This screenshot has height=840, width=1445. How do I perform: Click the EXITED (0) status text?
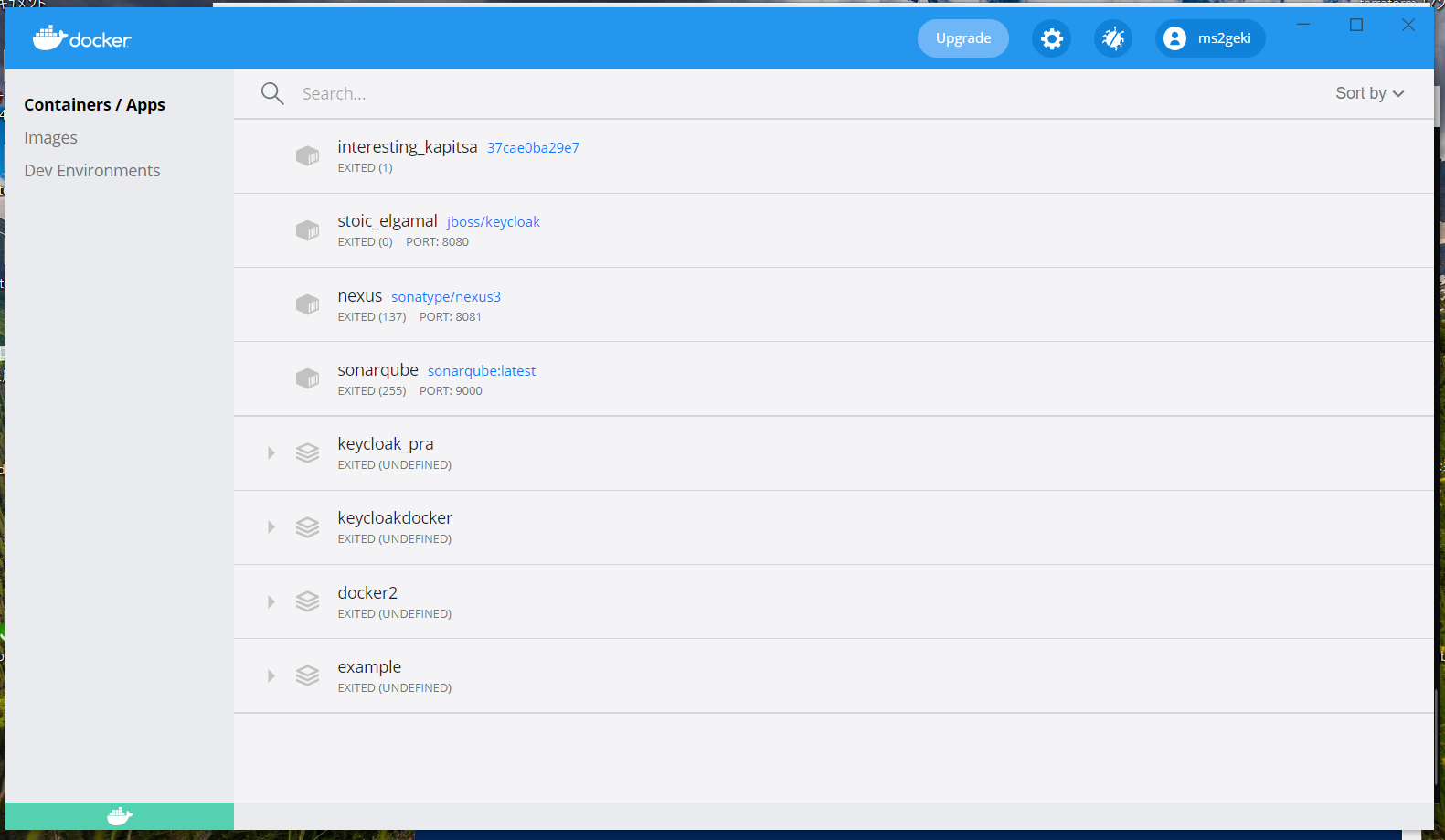pos(365,242)
